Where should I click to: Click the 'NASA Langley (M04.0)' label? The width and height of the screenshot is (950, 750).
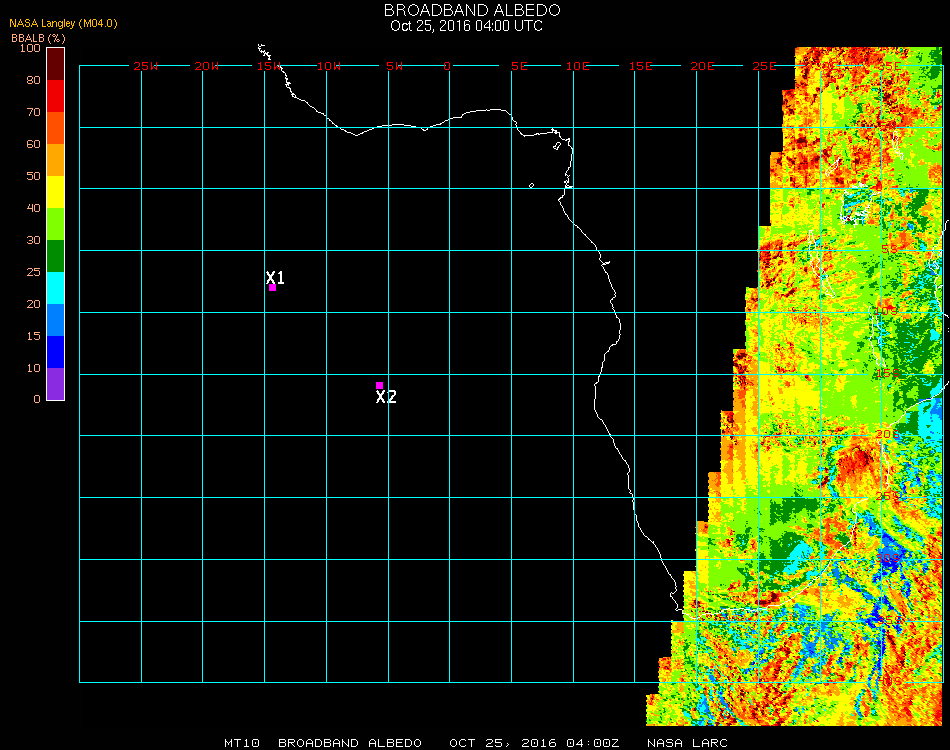[x=63, y=24]
